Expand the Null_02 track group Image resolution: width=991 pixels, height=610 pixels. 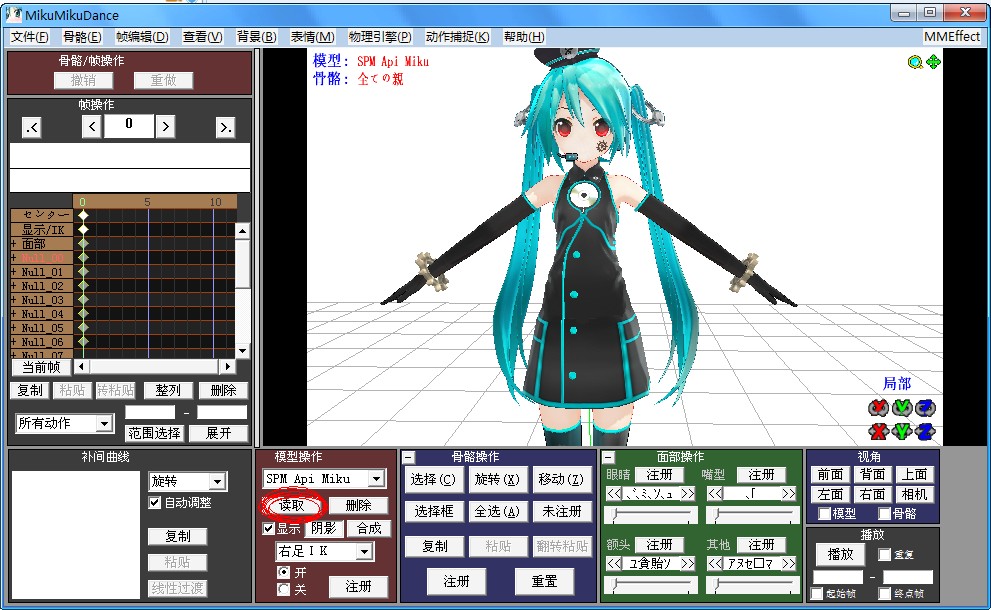pyautogui.click(x=14, y=286)
